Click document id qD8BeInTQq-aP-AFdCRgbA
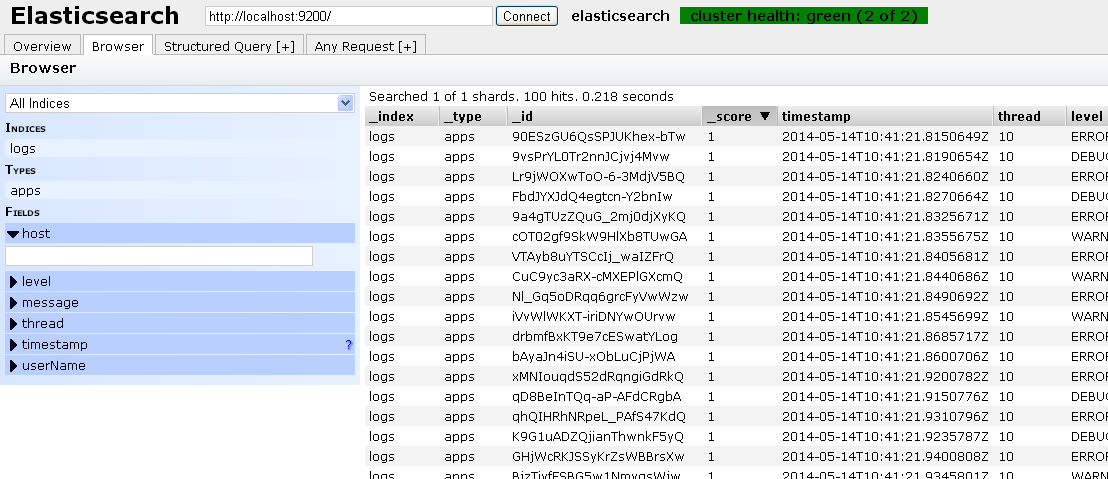The image size is (1108, 479). [x=596, y=396]
